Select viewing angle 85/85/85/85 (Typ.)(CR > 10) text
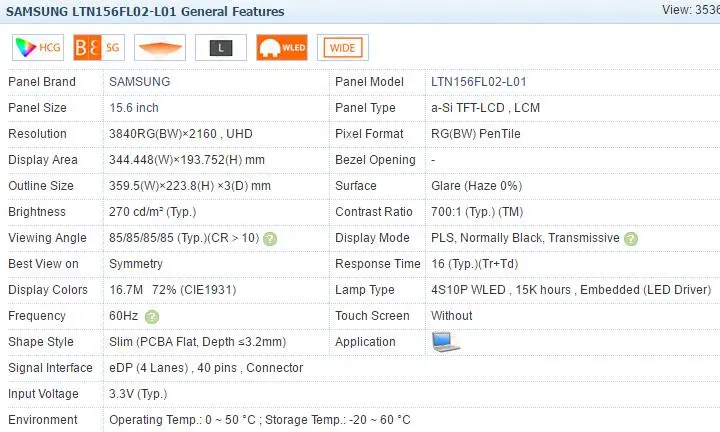Image resolution: width=720 pixels, height=432 pixels. [x=184, y=238]
